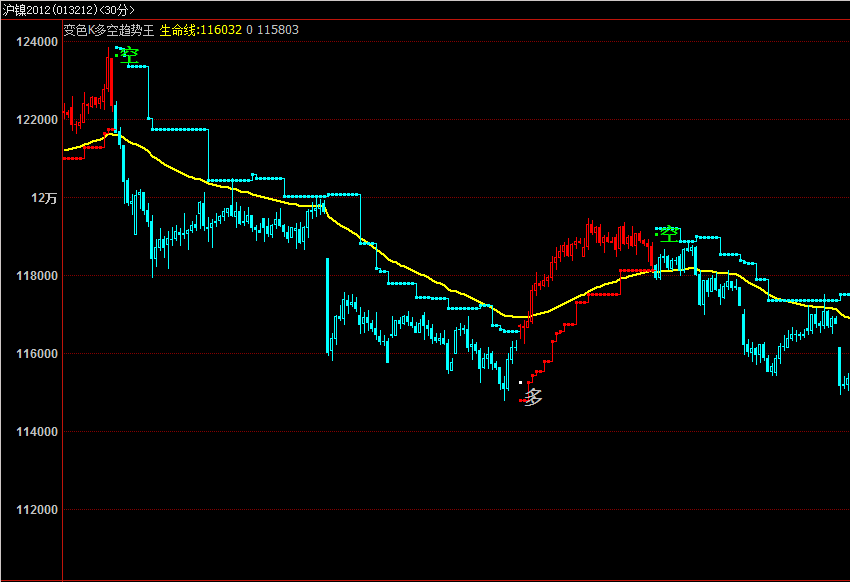This screenshot has width=850, height=582.
Task: Click the chart title 沪镍2012(013212)<30分>
Action: tap(69, 10)
